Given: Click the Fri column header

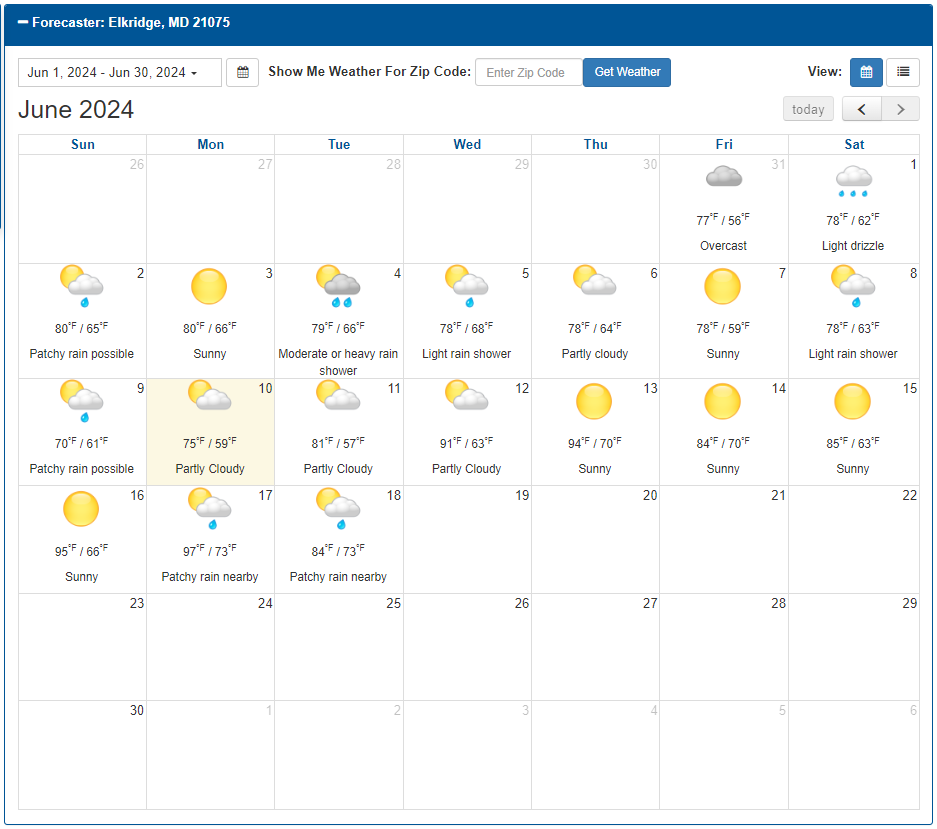Looking at the screenshot, I should pyautogui.click(x=724, y=145).
